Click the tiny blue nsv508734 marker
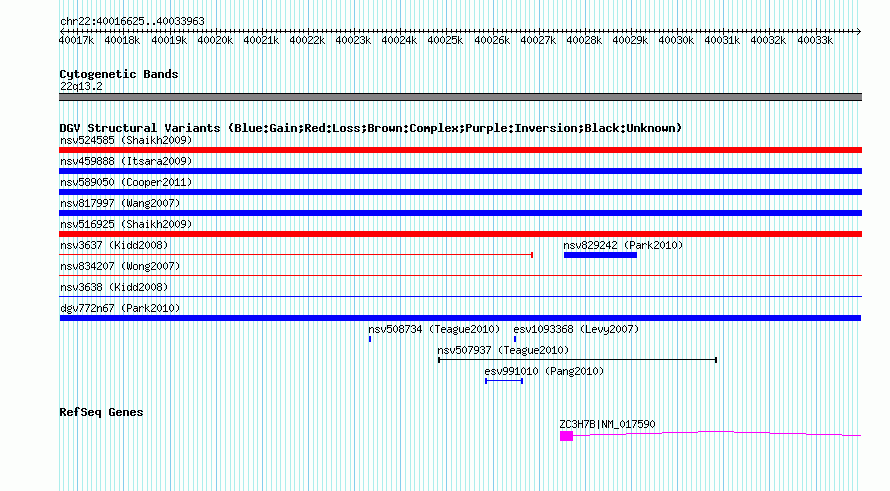The width and height of the screenshot is (890, 491). coord(370,339)
